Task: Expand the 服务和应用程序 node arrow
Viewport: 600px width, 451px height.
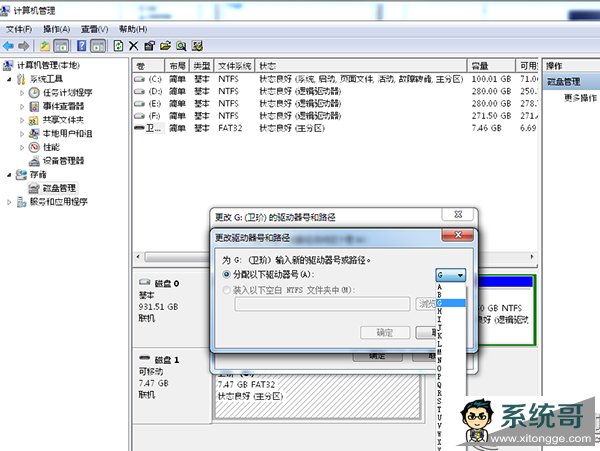Action: click(9, 202)
